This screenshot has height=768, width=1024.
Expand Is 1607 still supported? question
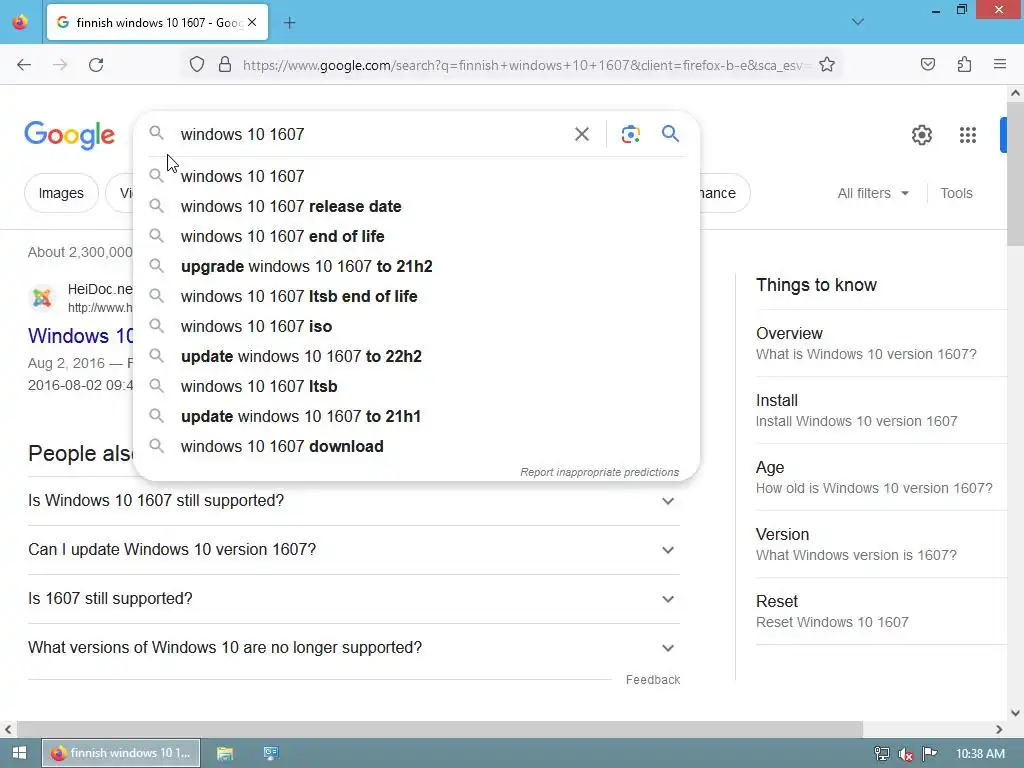(354, 599)
